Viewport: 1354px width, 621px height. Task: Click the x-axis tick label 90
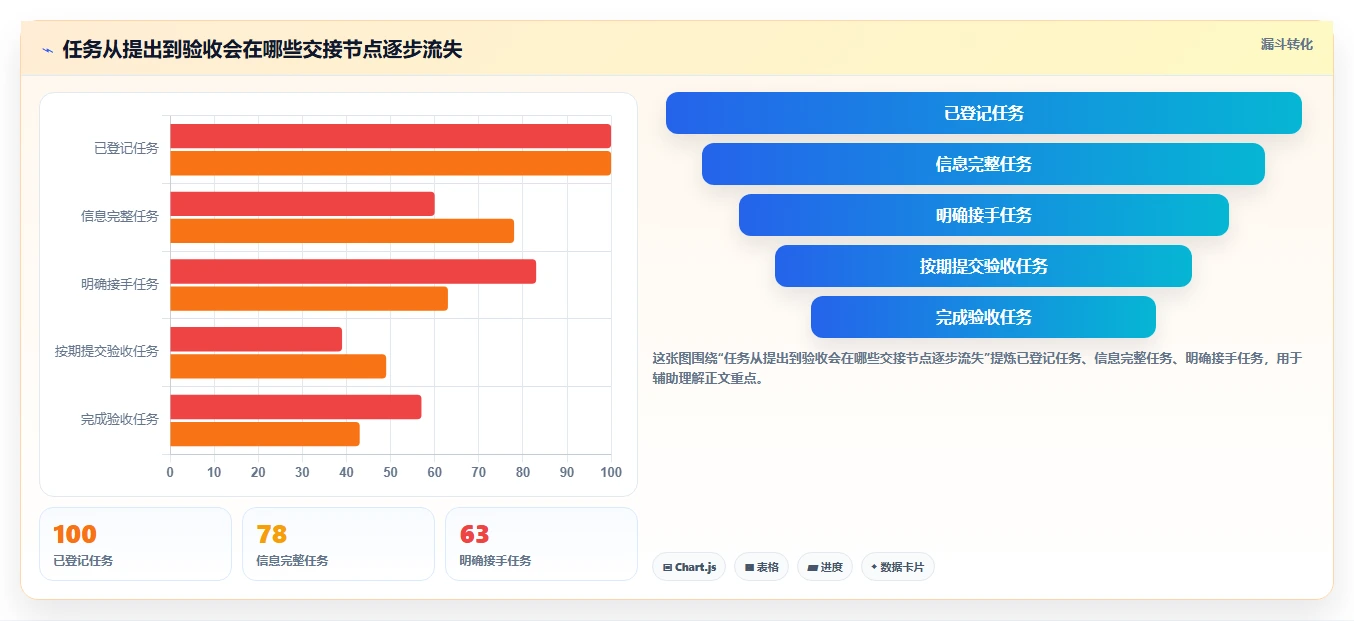(x=567, y=472)
